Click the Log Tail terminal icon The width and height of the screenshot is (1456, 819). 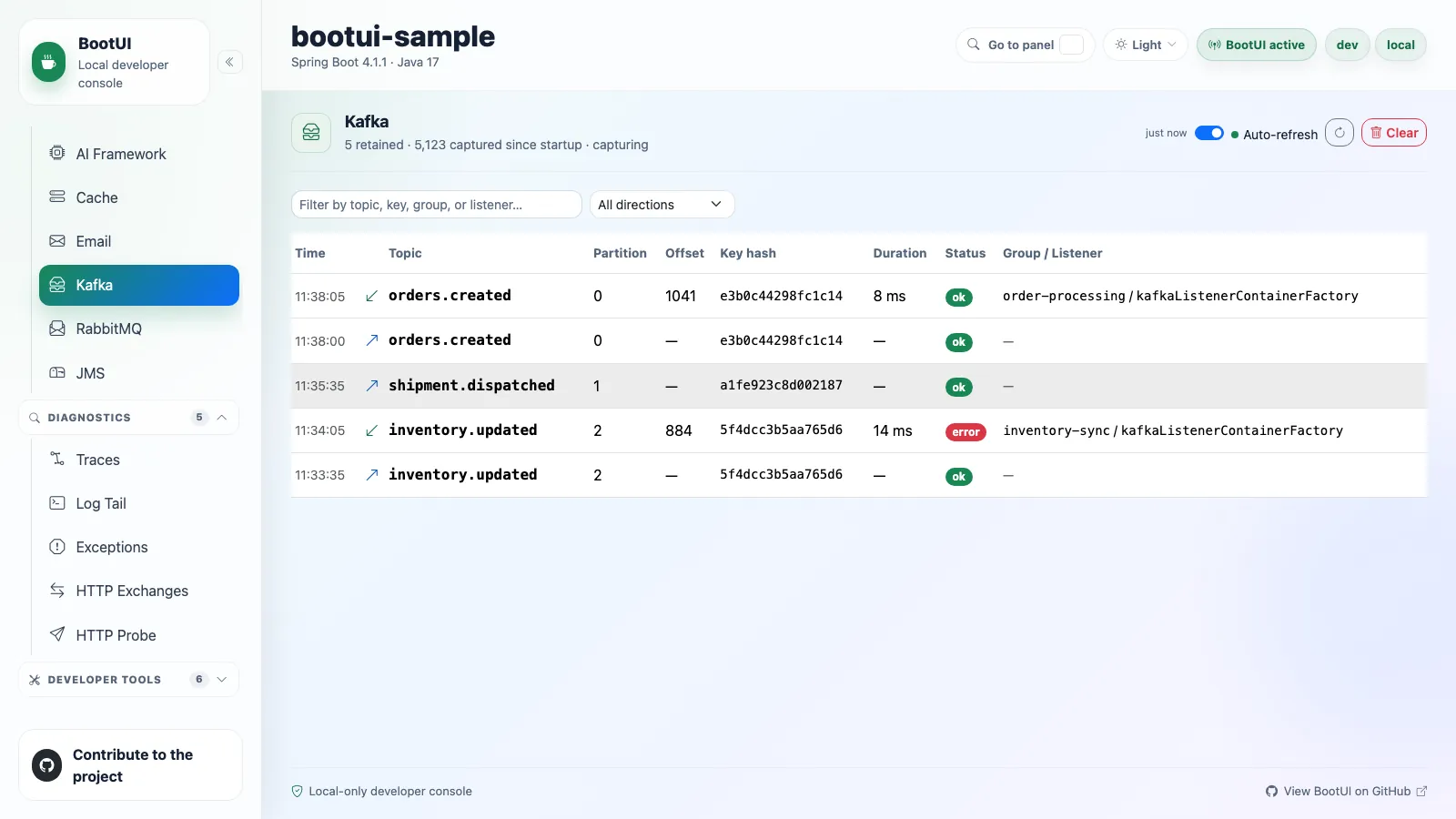57,502
